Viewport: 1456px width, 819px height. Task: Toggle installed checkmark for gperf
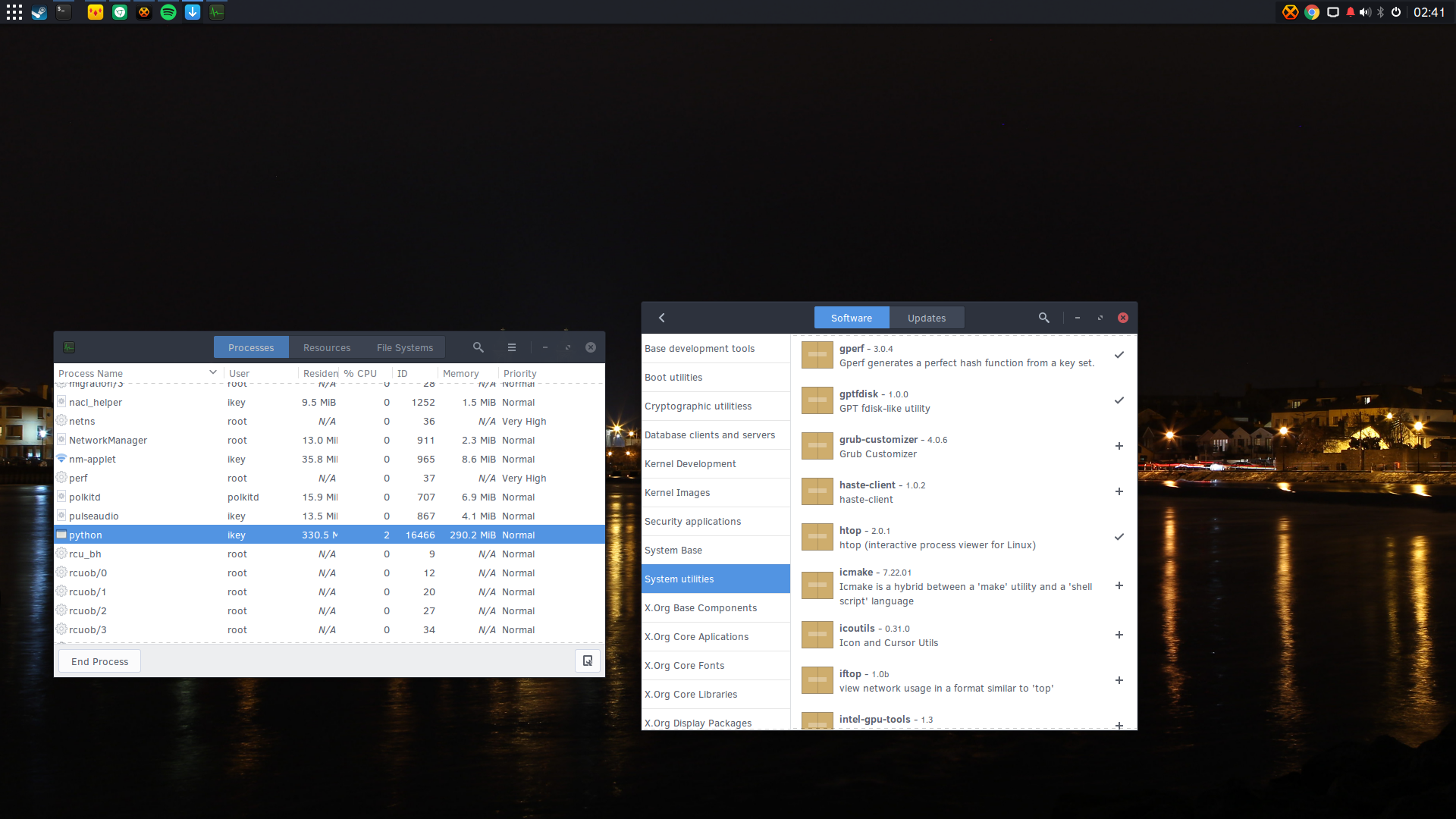click(1119, 355)
